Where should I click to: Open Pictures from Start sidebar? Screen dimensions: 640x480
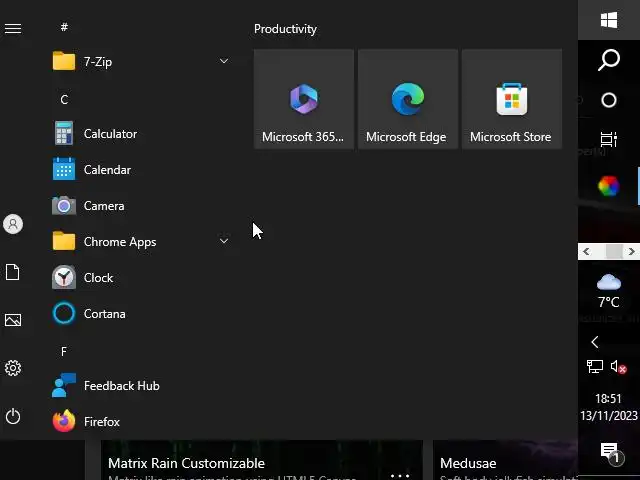13,320
